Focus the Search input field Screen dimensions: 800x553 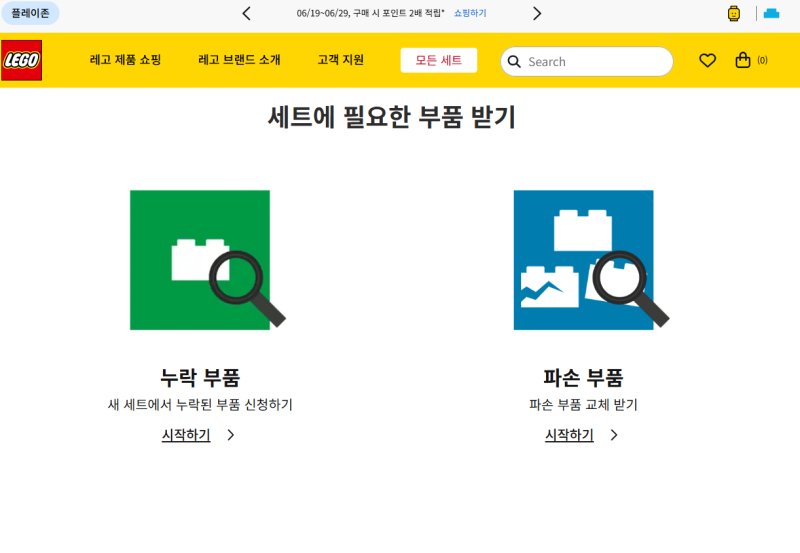[587, 62]
